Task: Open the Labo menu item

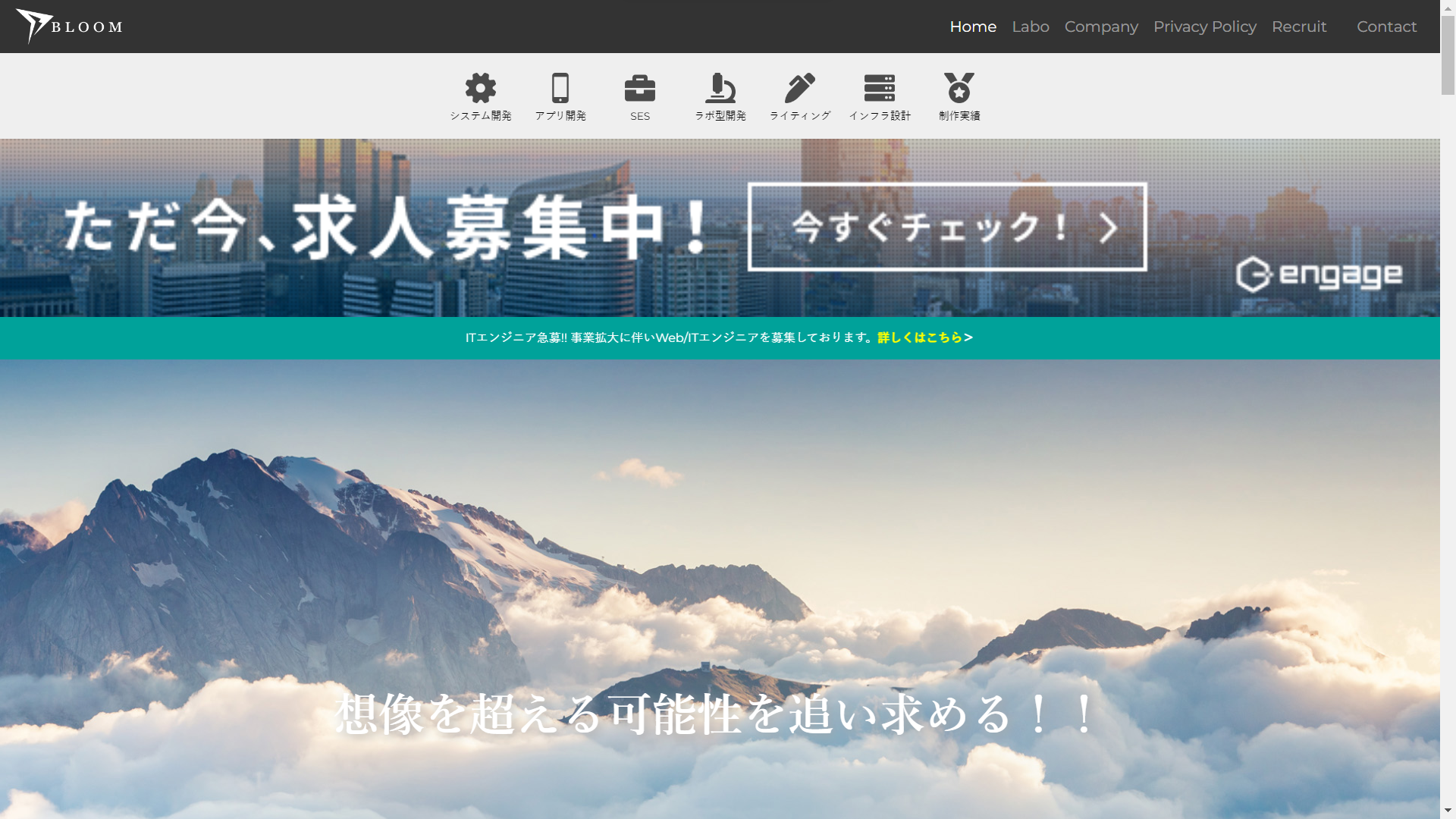Action: tap(1030, 27)
